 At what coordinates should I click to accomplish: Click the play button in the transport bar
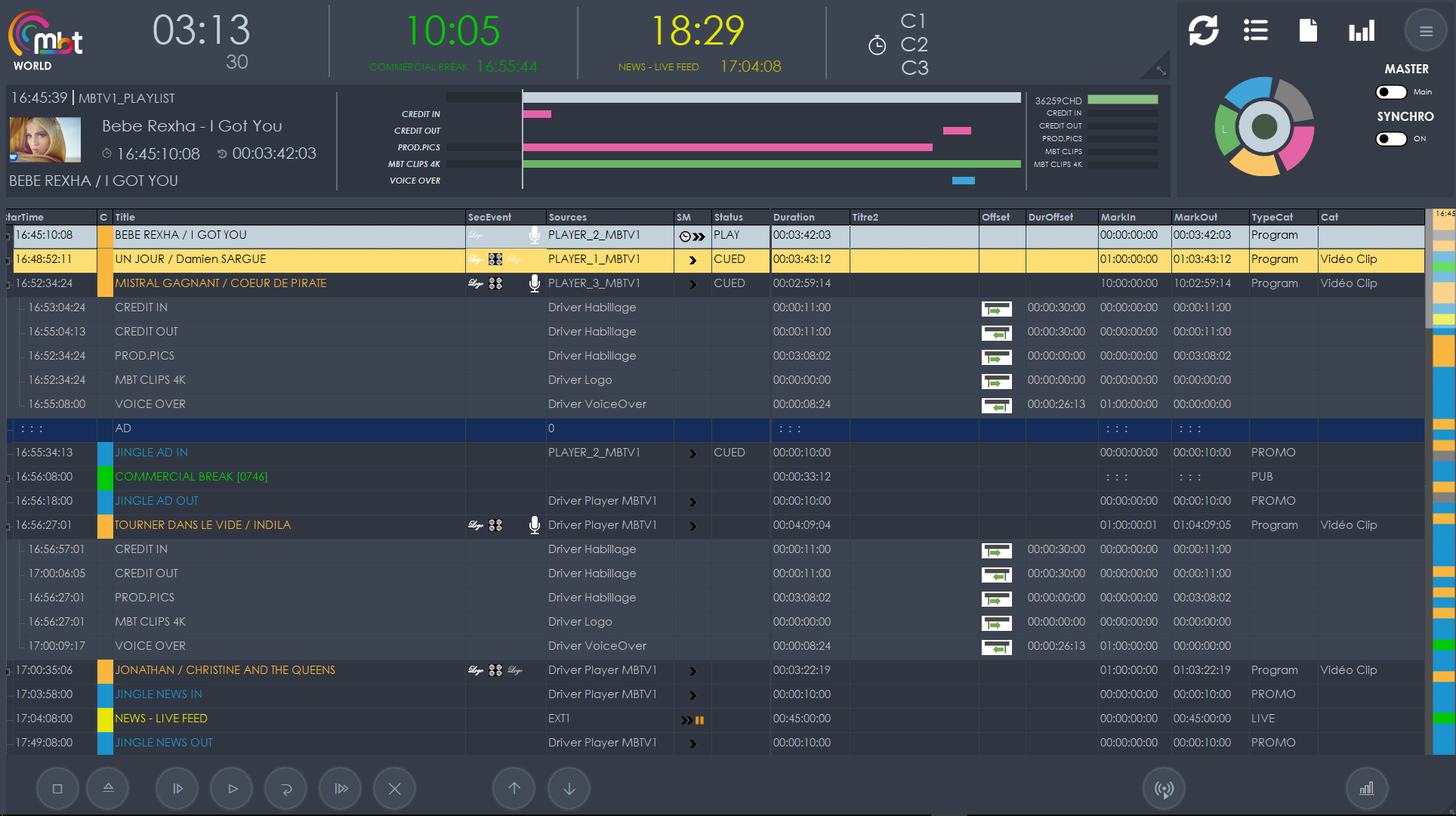232,789
